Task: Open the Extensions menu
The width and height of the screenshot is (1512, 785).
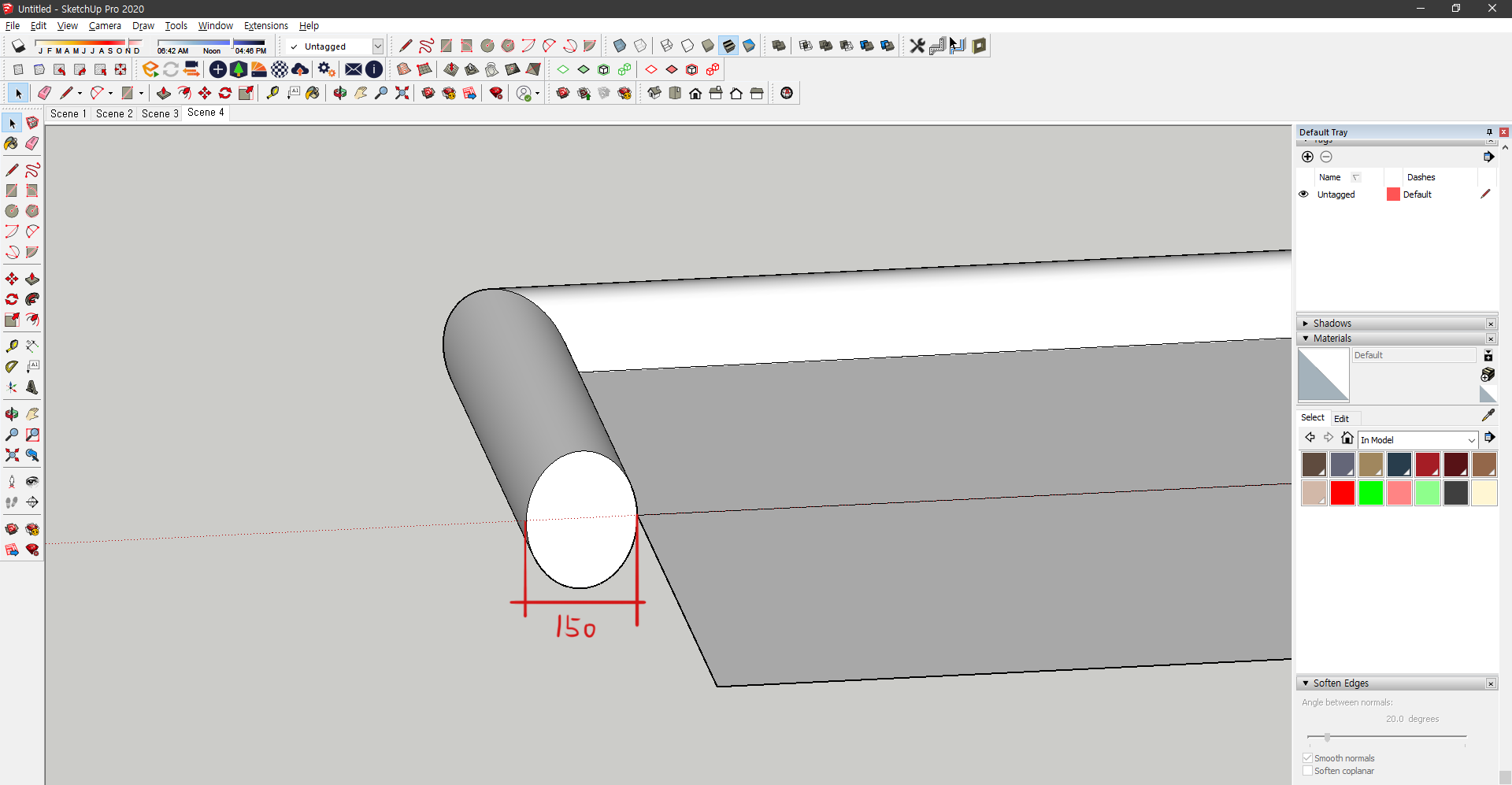Action: click(x=266, y=26)
